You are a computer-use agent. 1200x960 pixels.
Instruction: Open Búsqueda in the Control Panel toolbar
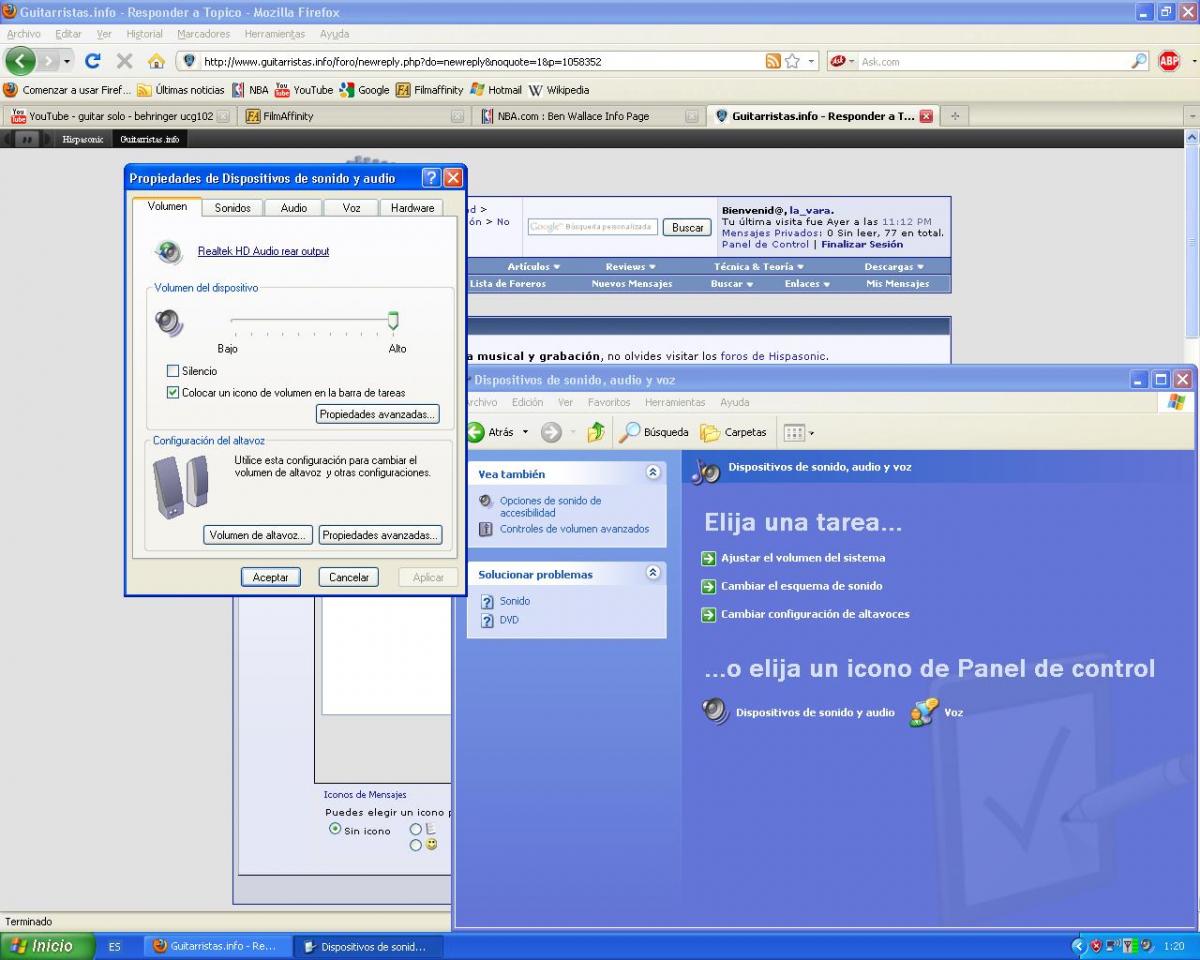click(x=654, y=432)
